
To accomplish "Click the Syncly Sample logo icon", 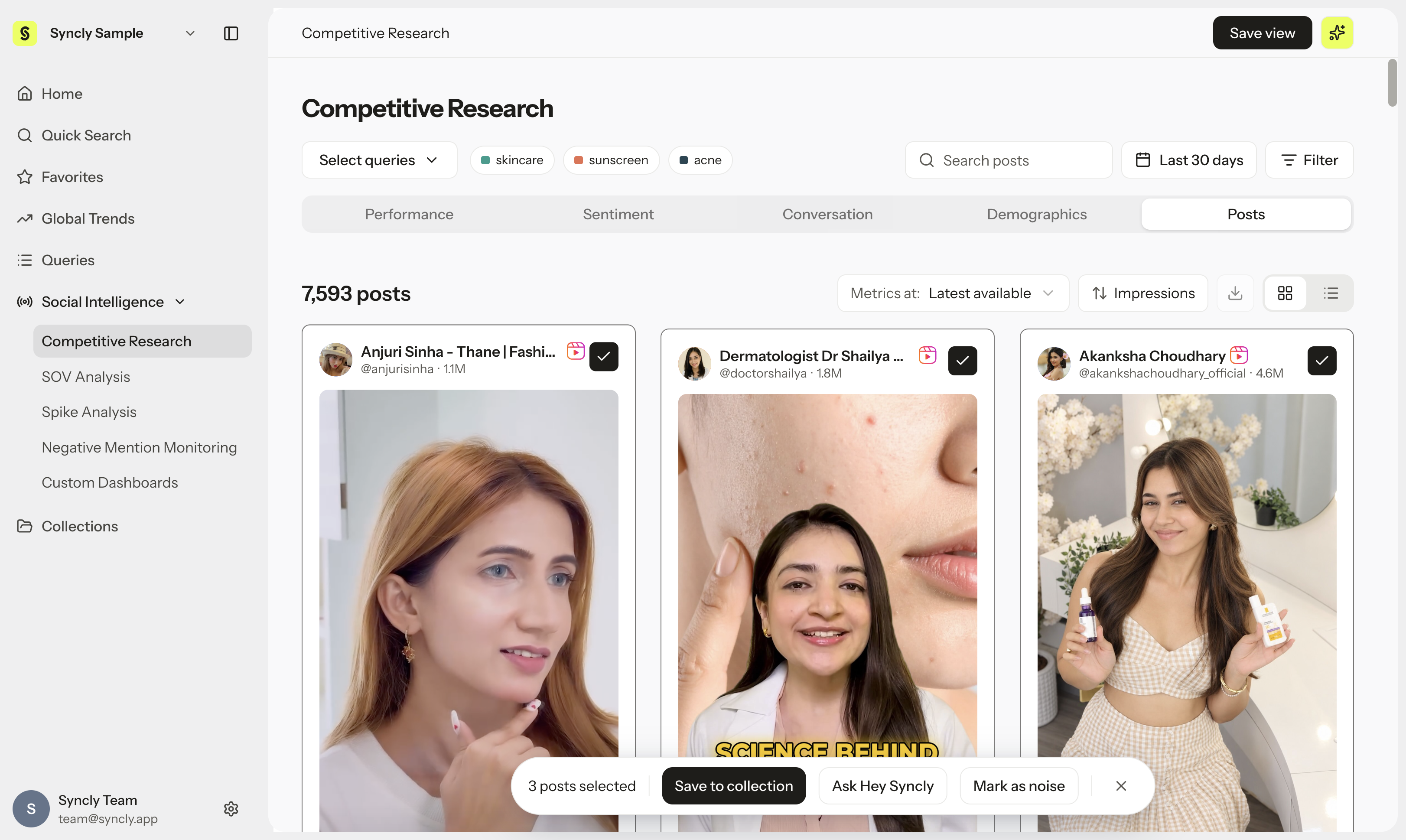I will coord(25,33).
